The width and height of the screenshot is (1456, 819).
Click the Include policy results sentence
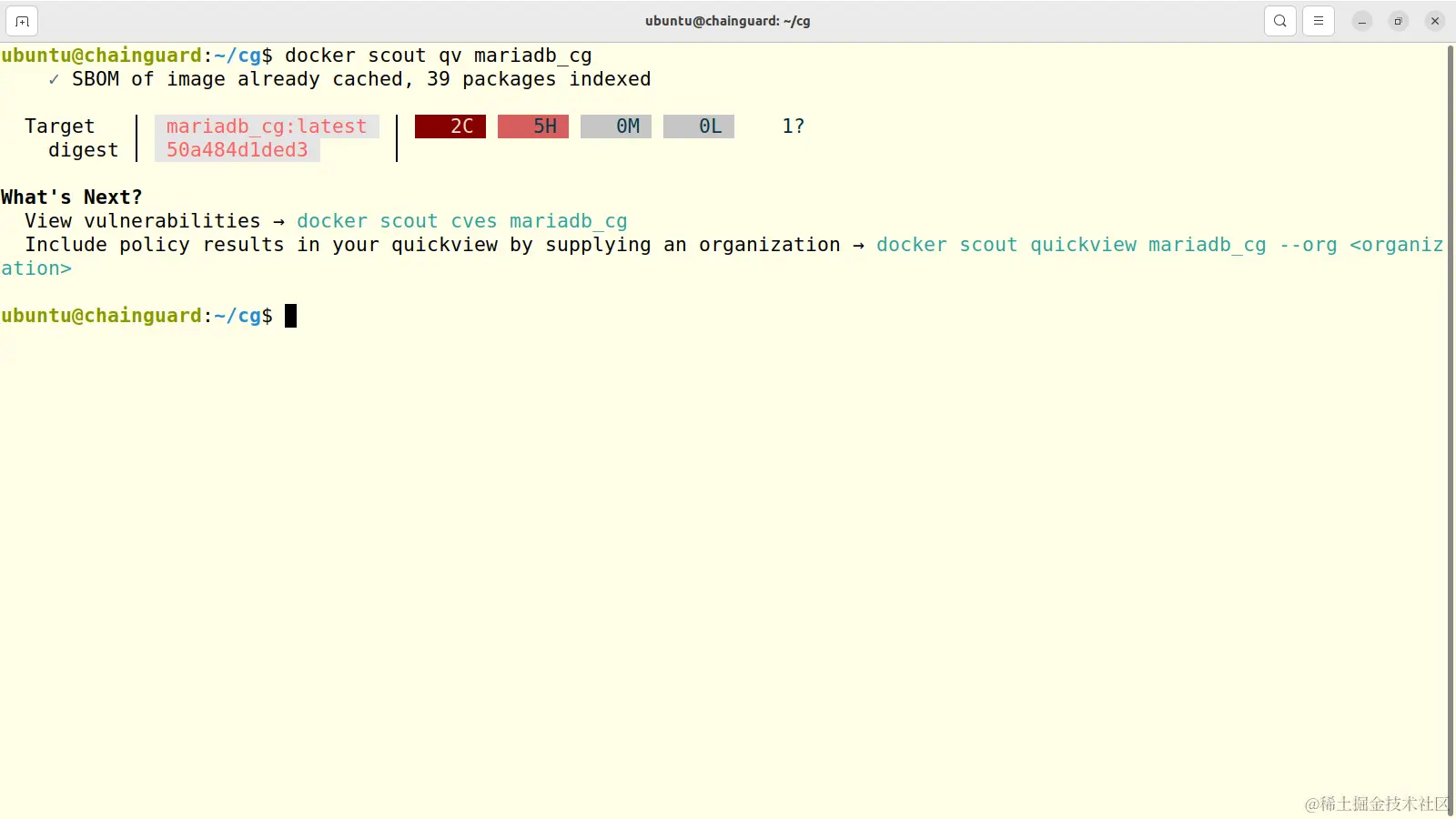pos(432,245)
